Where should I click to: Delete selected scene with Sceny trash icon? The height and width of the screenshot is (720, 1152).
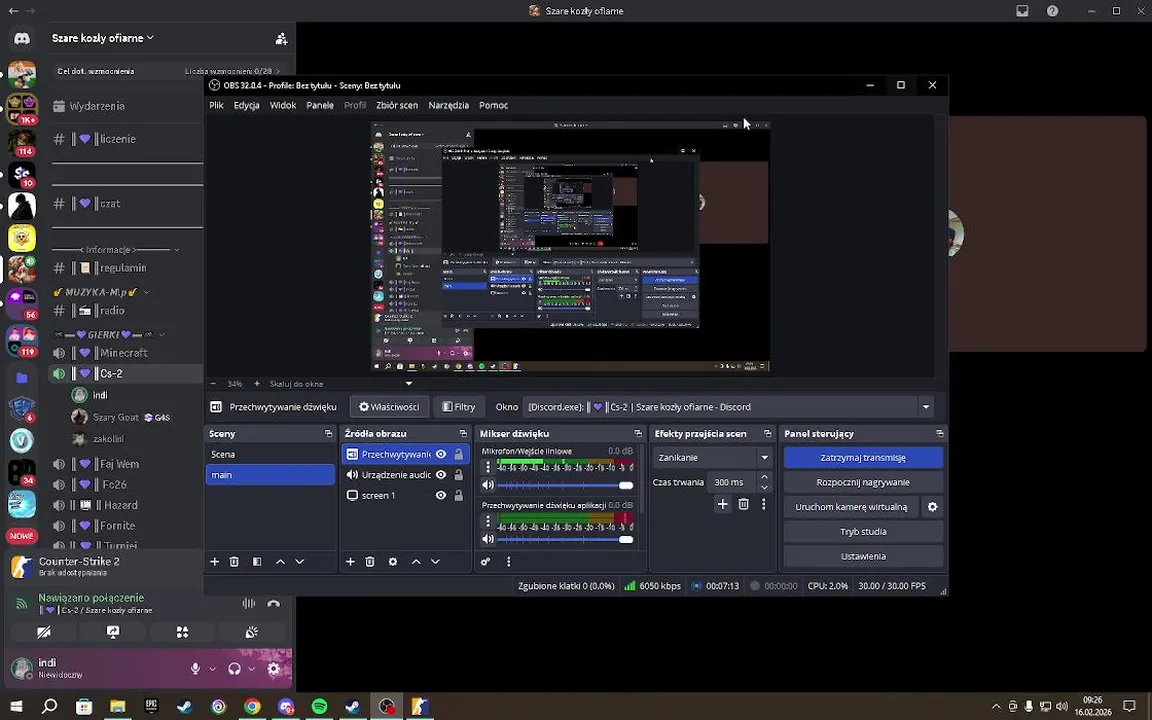(x=234, y=561)
